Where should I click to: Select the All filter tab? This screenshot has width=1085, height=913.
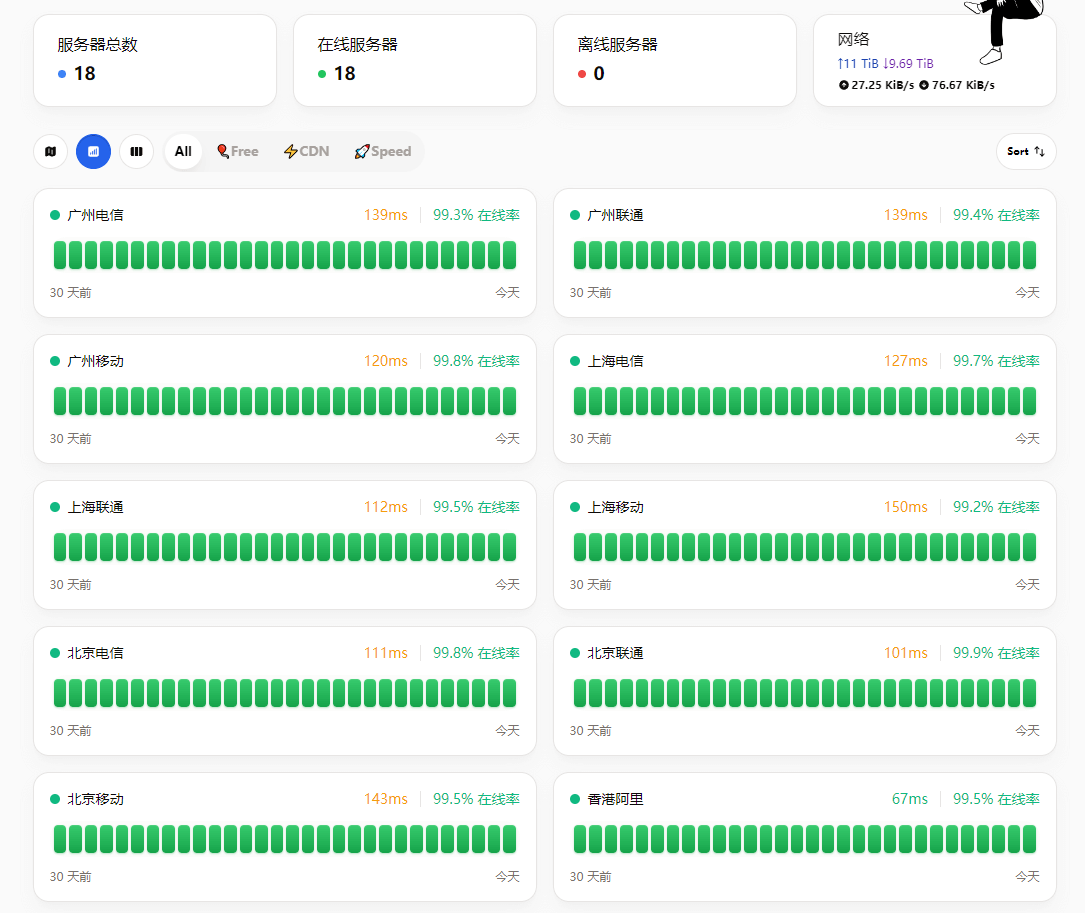[183, 151]
